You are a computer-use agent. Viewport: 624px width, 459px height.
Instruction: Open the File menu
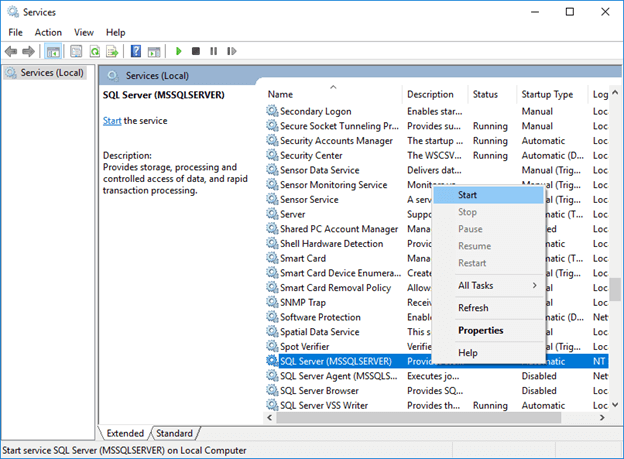tap(16, 32)
